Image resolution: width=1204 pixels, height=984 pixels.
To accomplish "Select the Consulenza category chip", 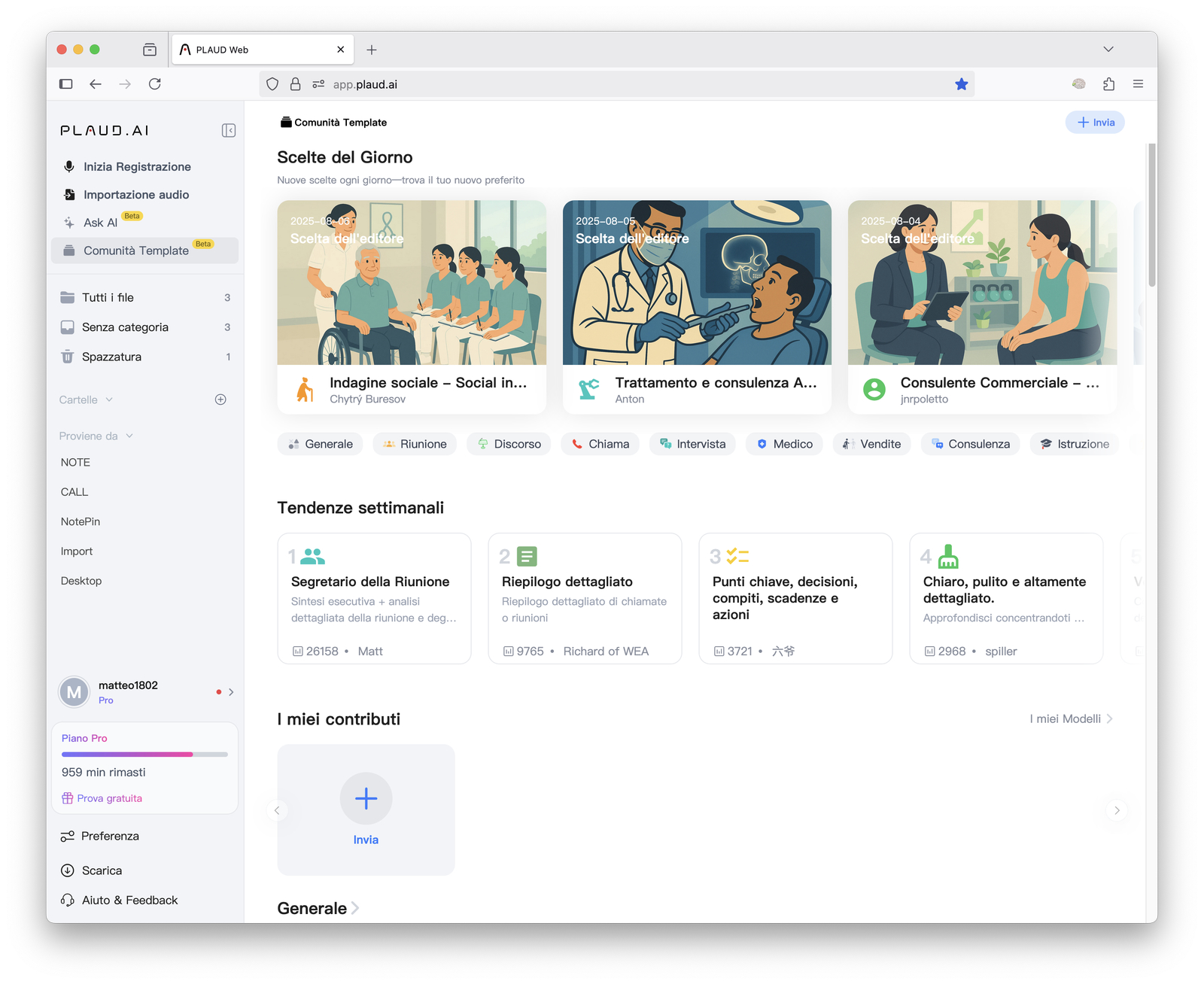I will point(970,444).
